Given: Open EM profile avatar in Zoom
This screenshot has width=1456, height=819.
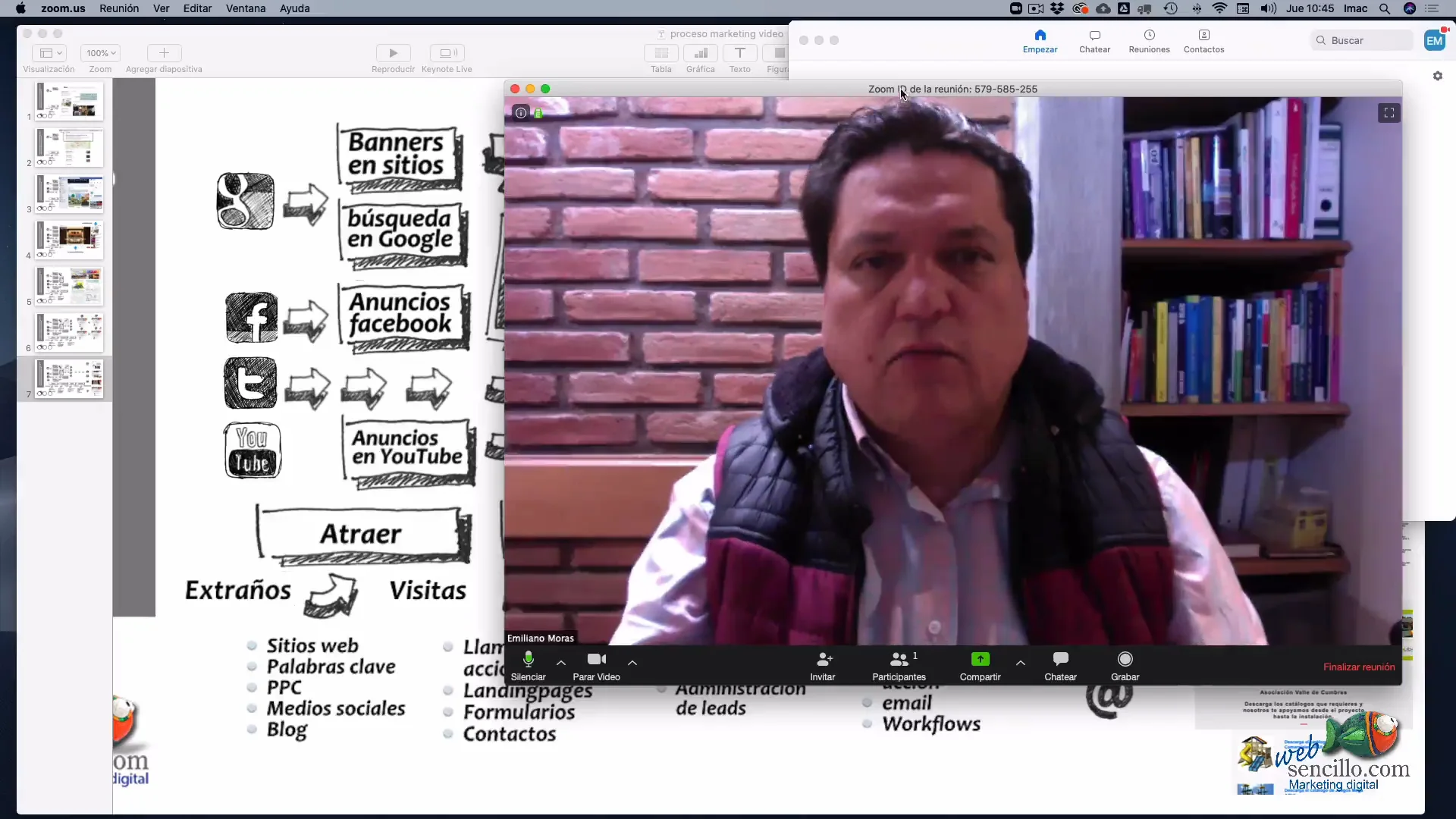Looking at the screenshot, I should 1434,41.
